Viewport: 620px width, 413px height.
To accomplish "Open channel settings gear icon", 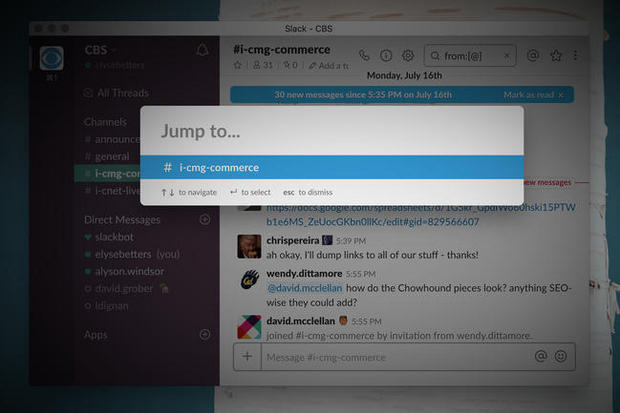I will pyautogui.click(x=408, y=55).
